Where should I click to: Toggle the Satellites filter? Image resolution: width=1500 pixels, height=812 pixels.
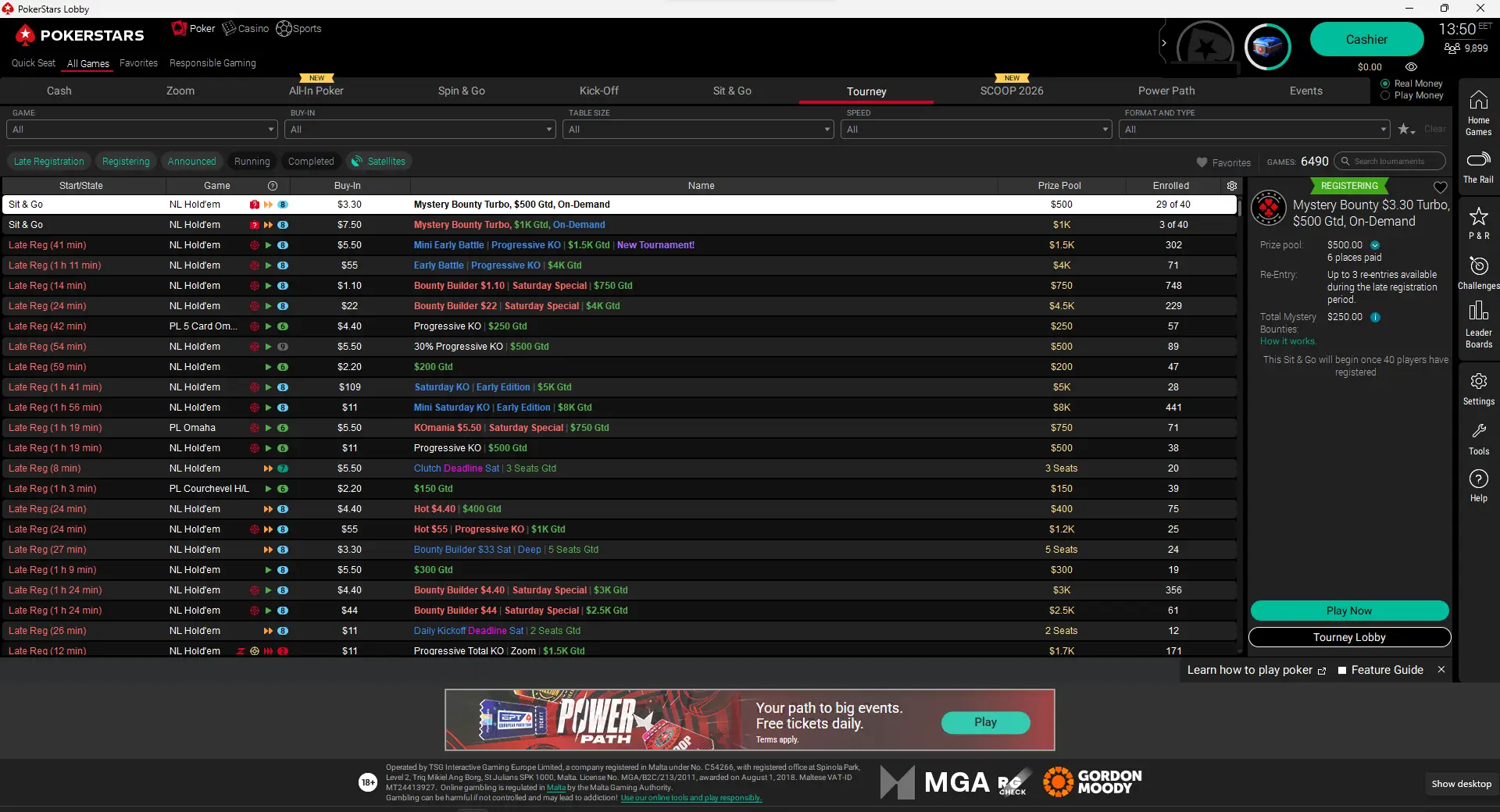[379, 161]
